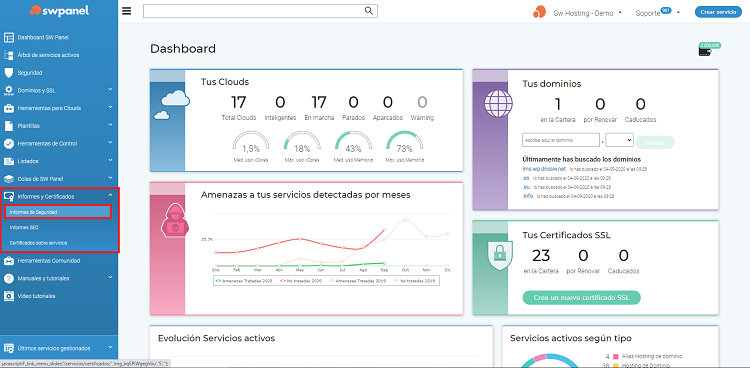
Task: Click the Últimos servicios gestionados icon
Action: [x=8, y=348]
